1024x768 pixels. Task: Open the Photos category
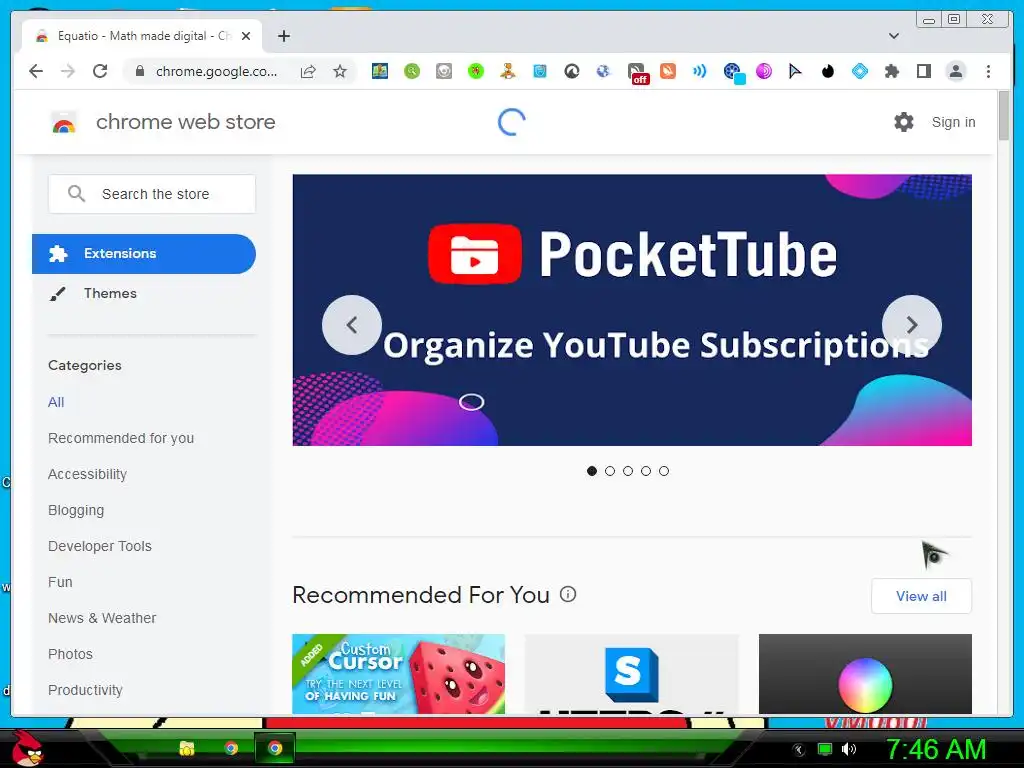coord(71,654)
